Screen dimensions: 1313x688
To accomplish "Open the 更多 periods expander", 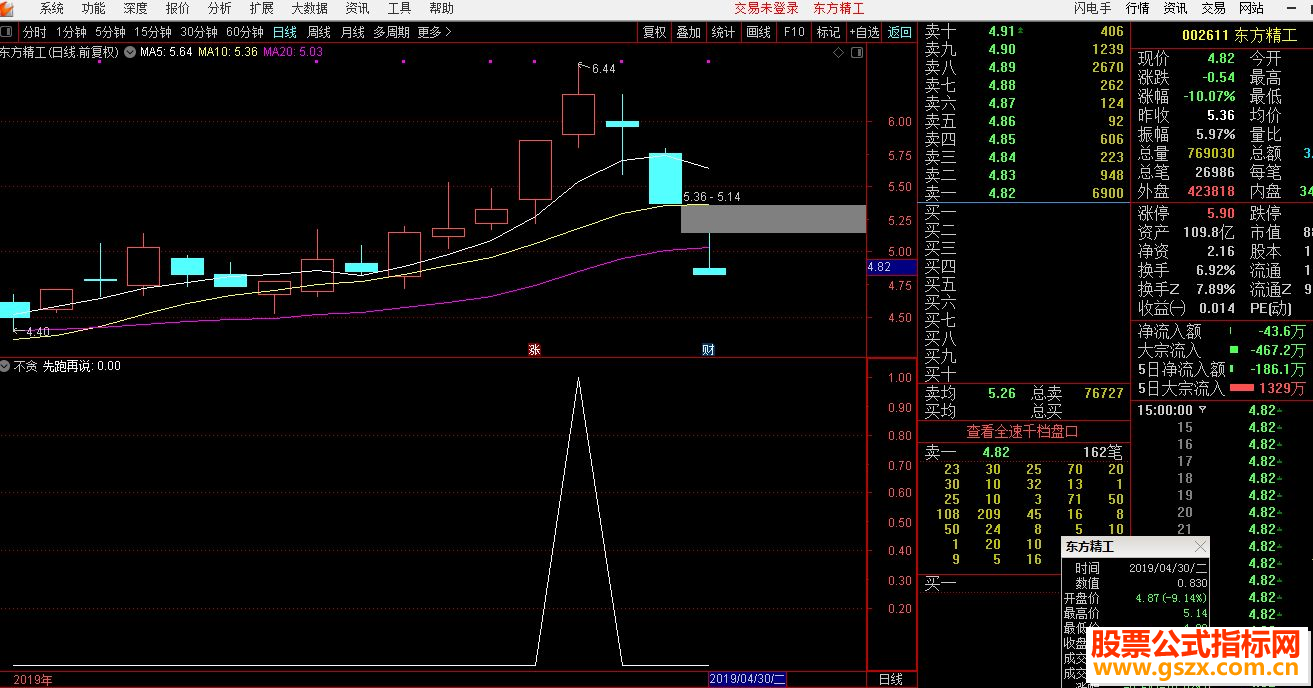I will point(435,32).
